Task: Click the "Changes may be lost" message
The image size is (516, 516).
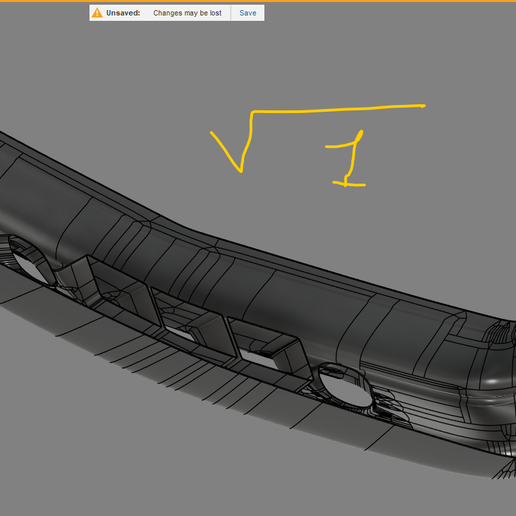Action: [187, 13]
